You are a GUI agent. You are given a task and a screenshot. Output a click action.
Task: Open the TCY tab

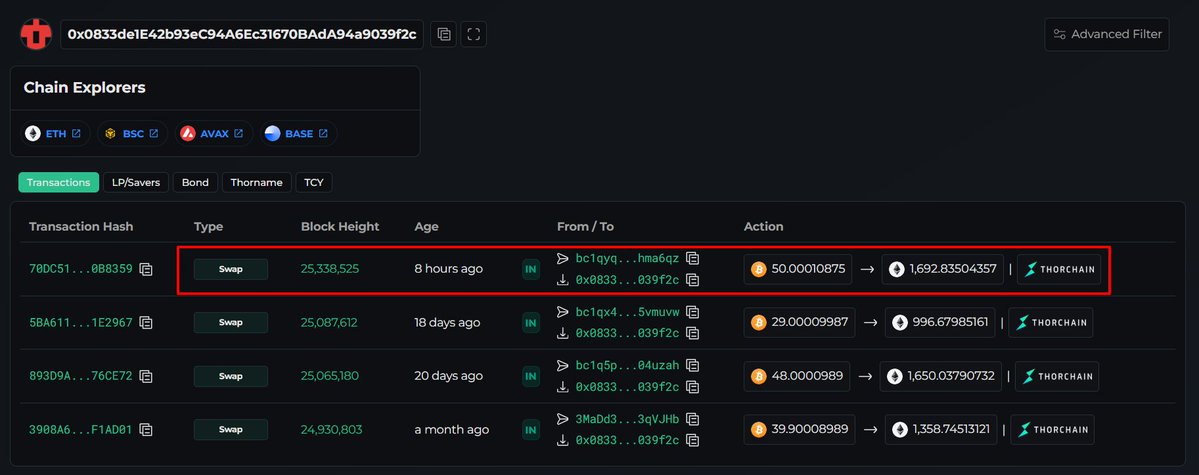[x=314, y=183]
